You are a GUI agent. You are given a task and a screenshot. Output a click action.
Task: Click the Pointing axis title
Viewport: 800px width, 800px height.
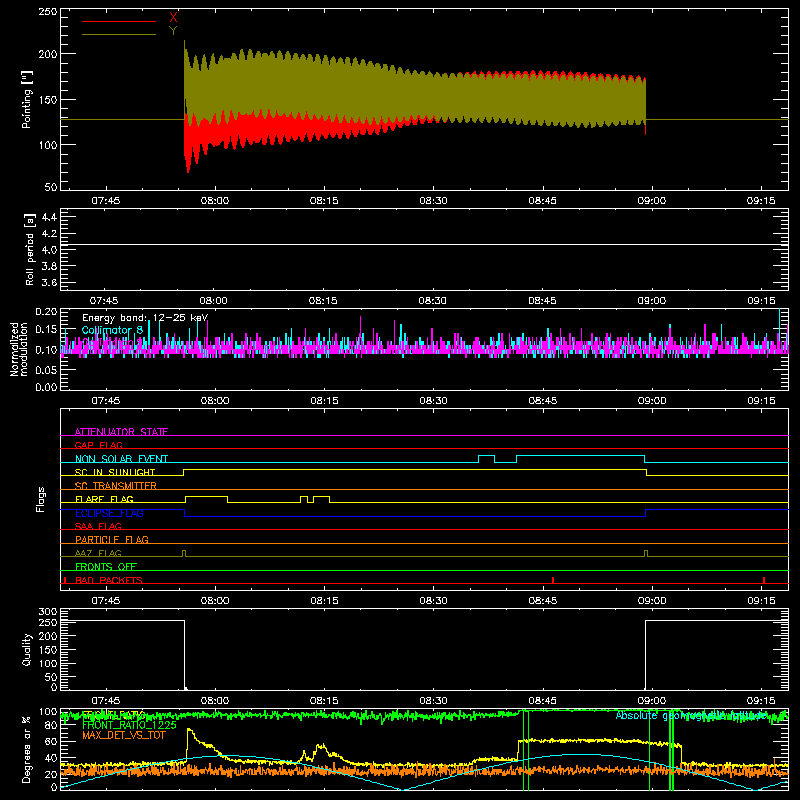point(27,99)
